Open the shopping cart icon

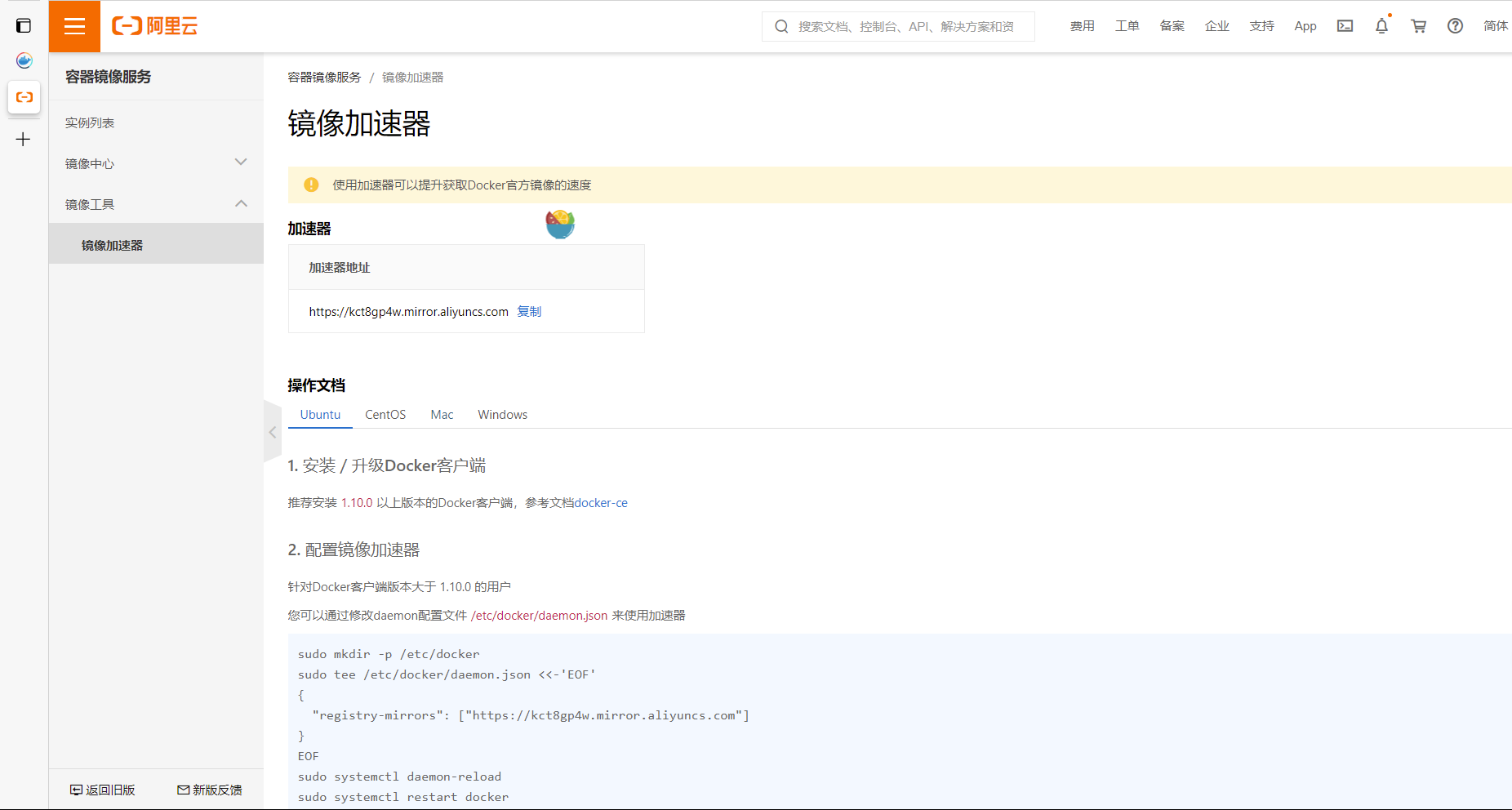(x=1418, y=26)
